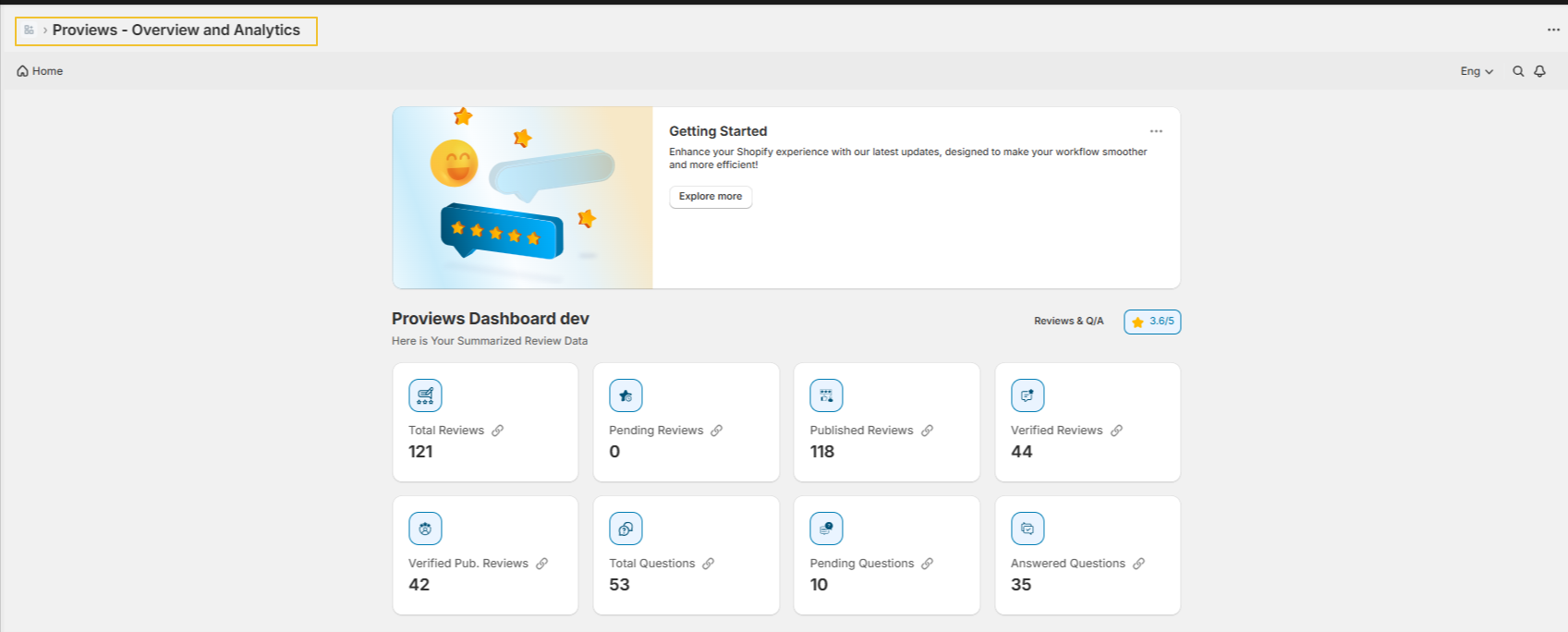Open the Eng language dropdown
1568x632 pixels.
pos(1477,71)
